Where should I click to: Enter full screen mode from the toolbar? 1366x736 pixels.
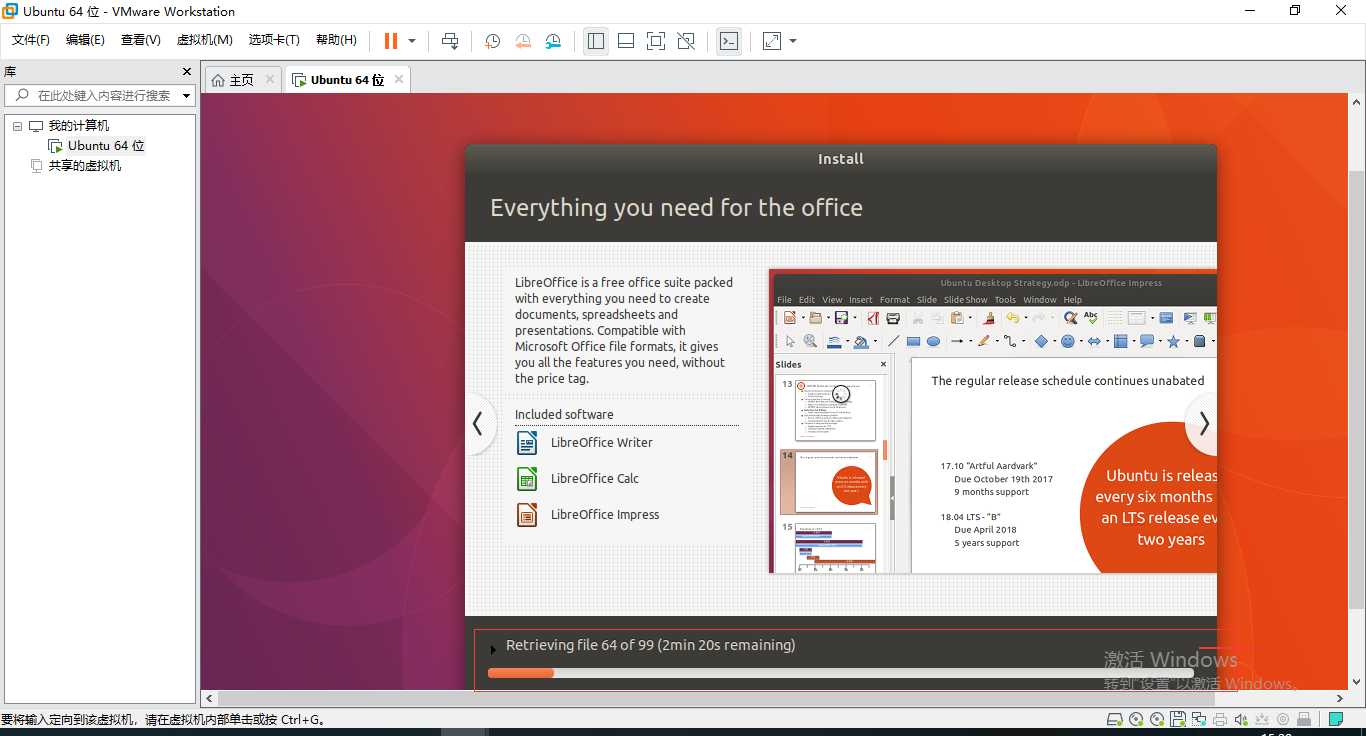tap(656, 41)
